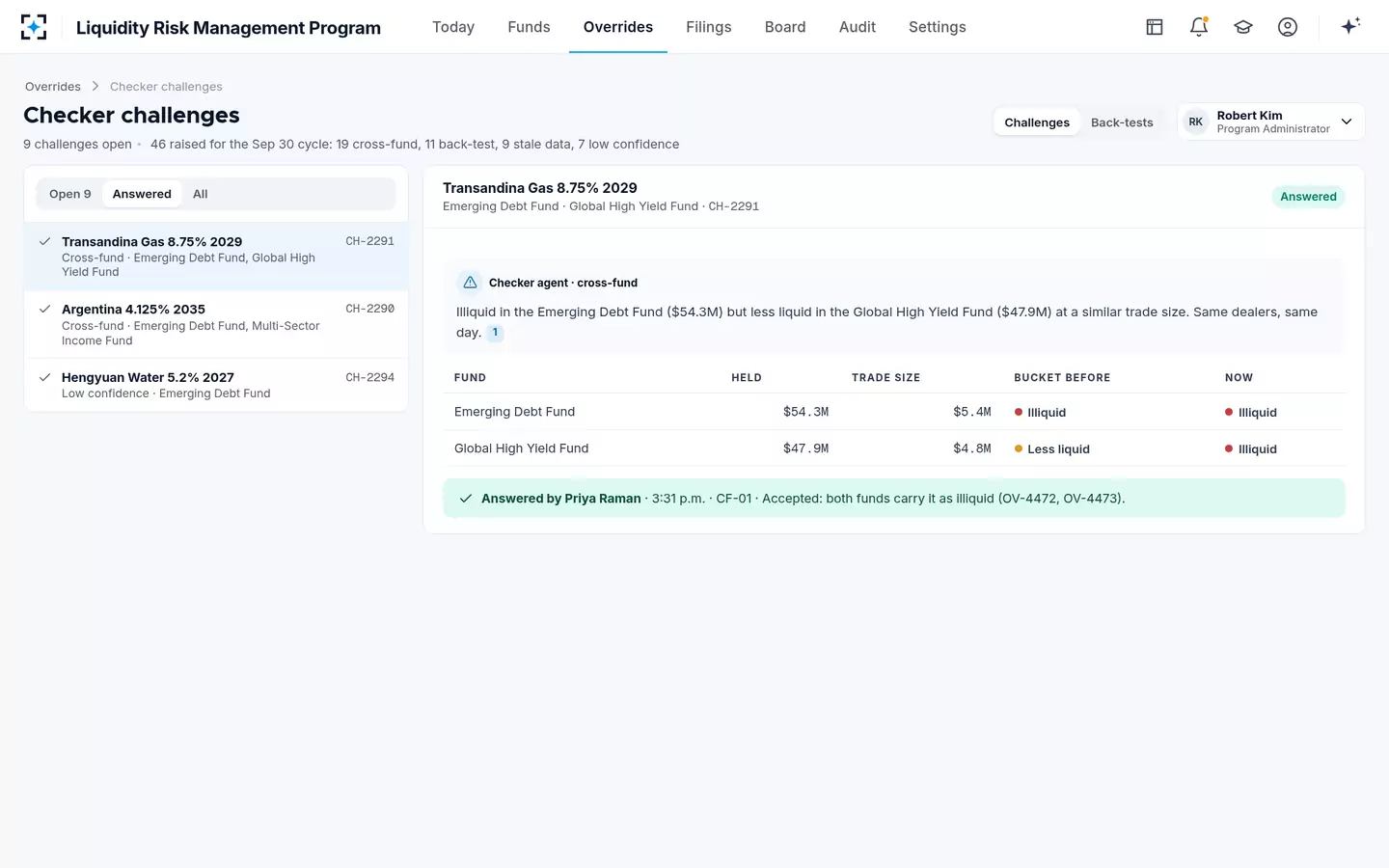This screenshot has height=868, width=1389.
Task: Click the warning triangle icon beside Checker agent
Action: 470,283
